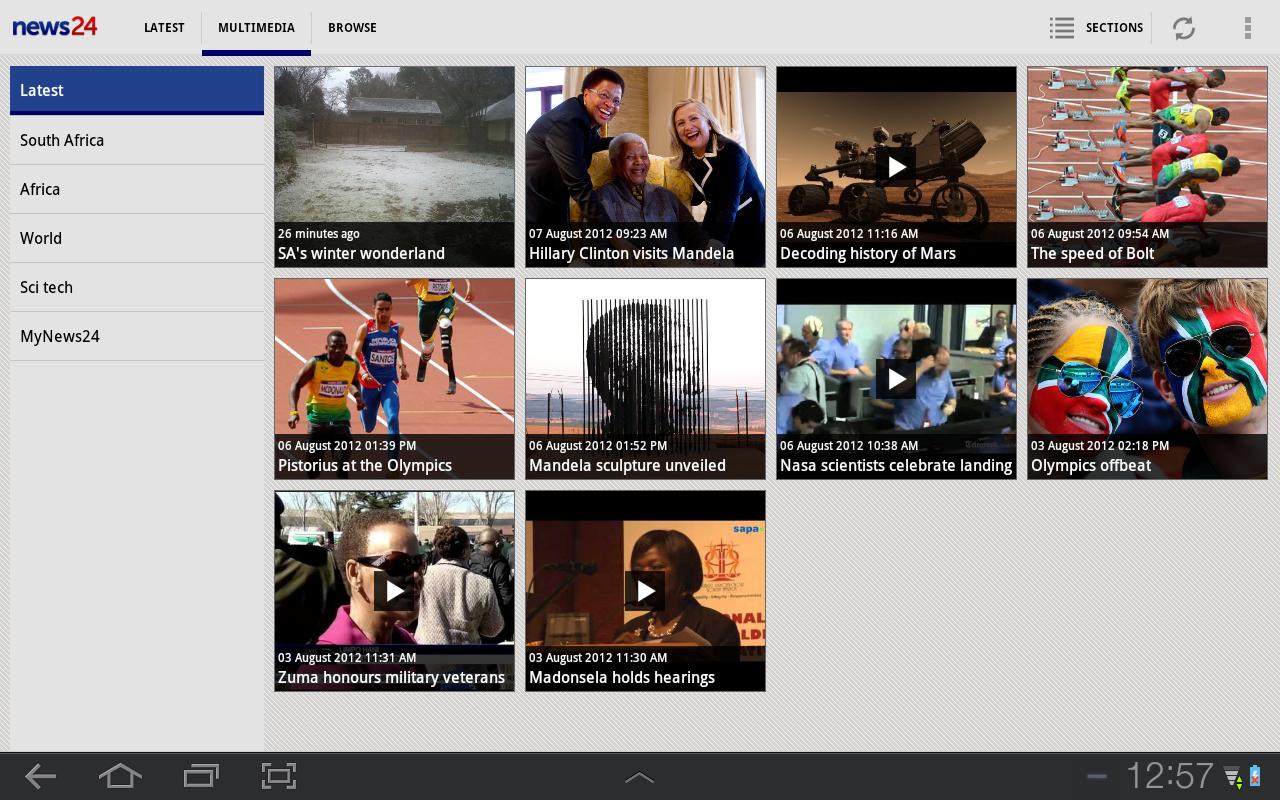Click the 06 August 2012 01:52 PM timestamp
This screenshot has width=1280, height=800.
point(598,446)
